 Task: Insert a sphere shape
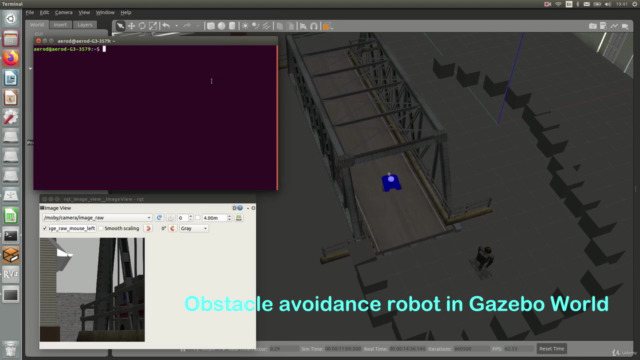[x=221, y=26]
